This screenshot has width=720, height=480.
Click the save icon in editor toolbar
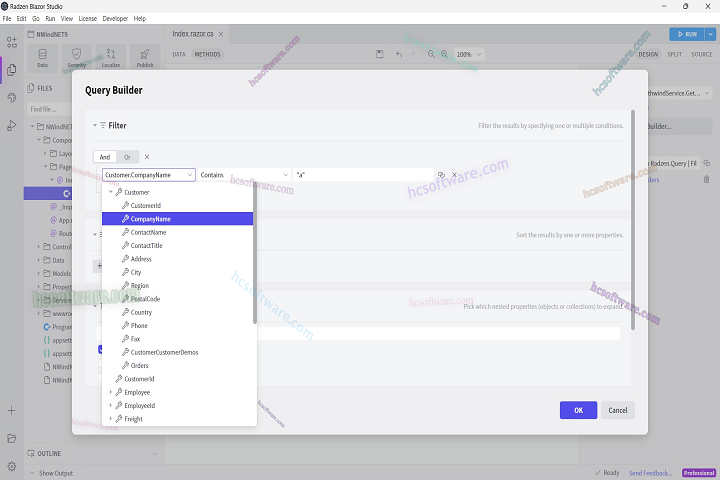tap(380, 54)
